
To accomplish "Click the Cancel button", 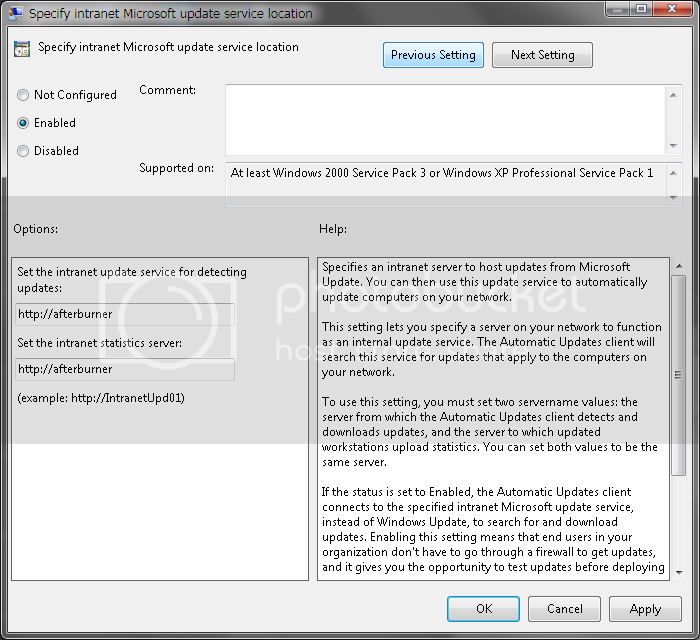I will pyautogui.click(x=564, y=609).
